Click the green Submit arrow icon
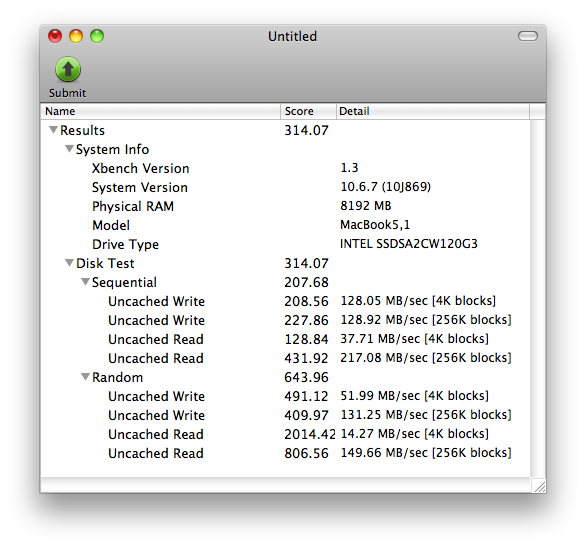Viewport: 586px width, 548px height. pyautogui.click(x=68, y=69)
